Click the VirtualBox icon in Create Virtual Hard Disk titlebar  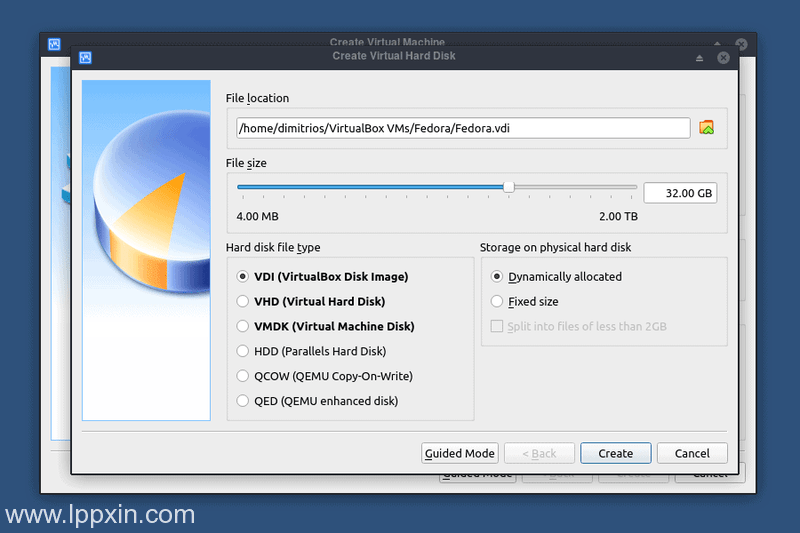[85, 58]
